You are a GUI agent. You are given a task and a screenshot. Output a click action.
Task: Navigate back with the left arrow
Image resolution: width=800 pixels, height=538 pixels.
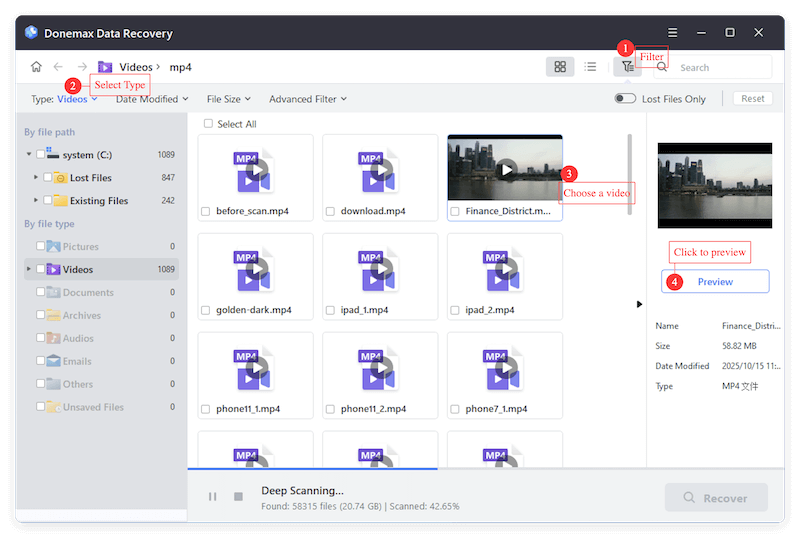[58, 67]
